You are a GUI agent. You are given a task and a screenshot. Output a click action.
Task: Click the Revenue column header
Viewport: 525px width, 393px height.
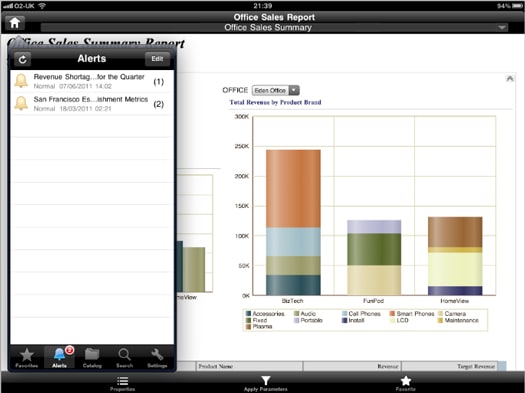click(352, 366)
